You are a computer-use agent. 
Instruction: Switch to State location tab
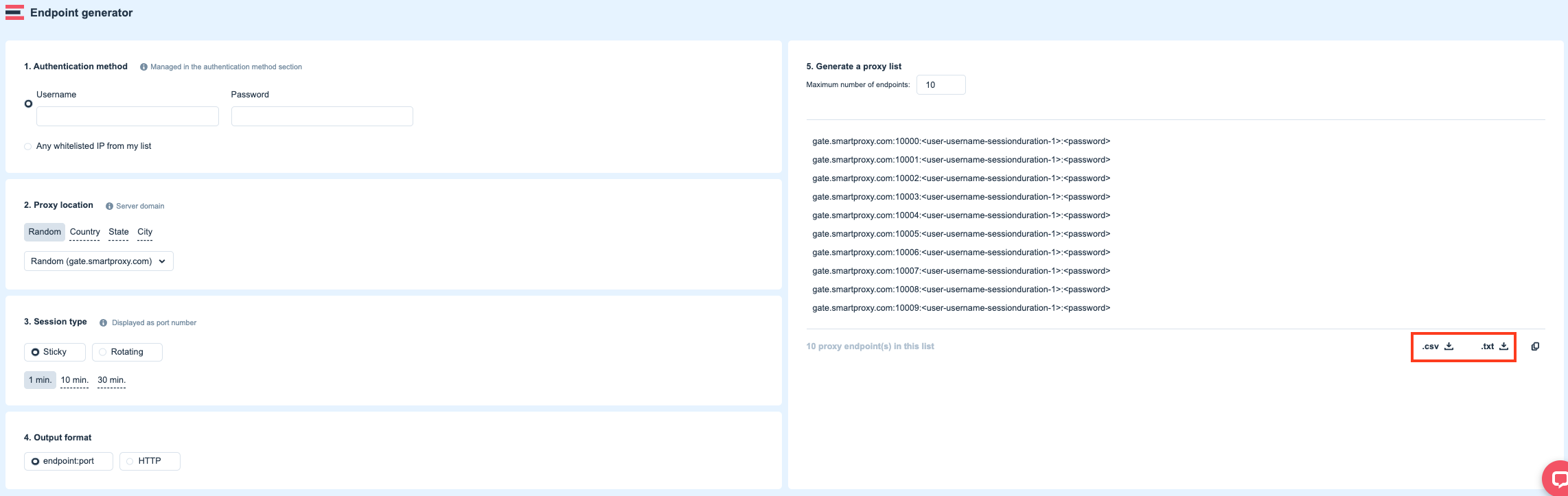(119, 232)
